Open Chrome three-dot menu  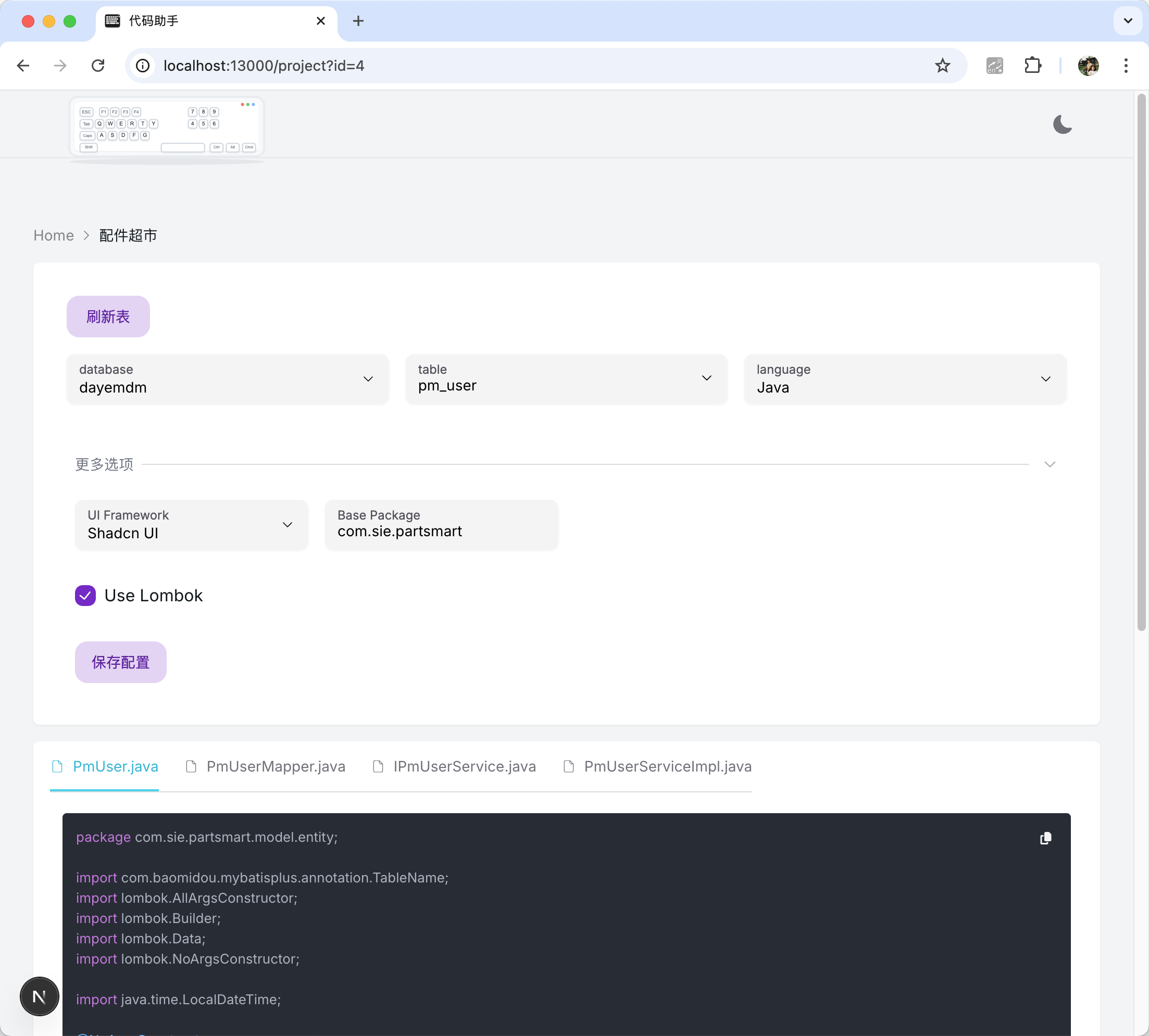point(1125,66)
